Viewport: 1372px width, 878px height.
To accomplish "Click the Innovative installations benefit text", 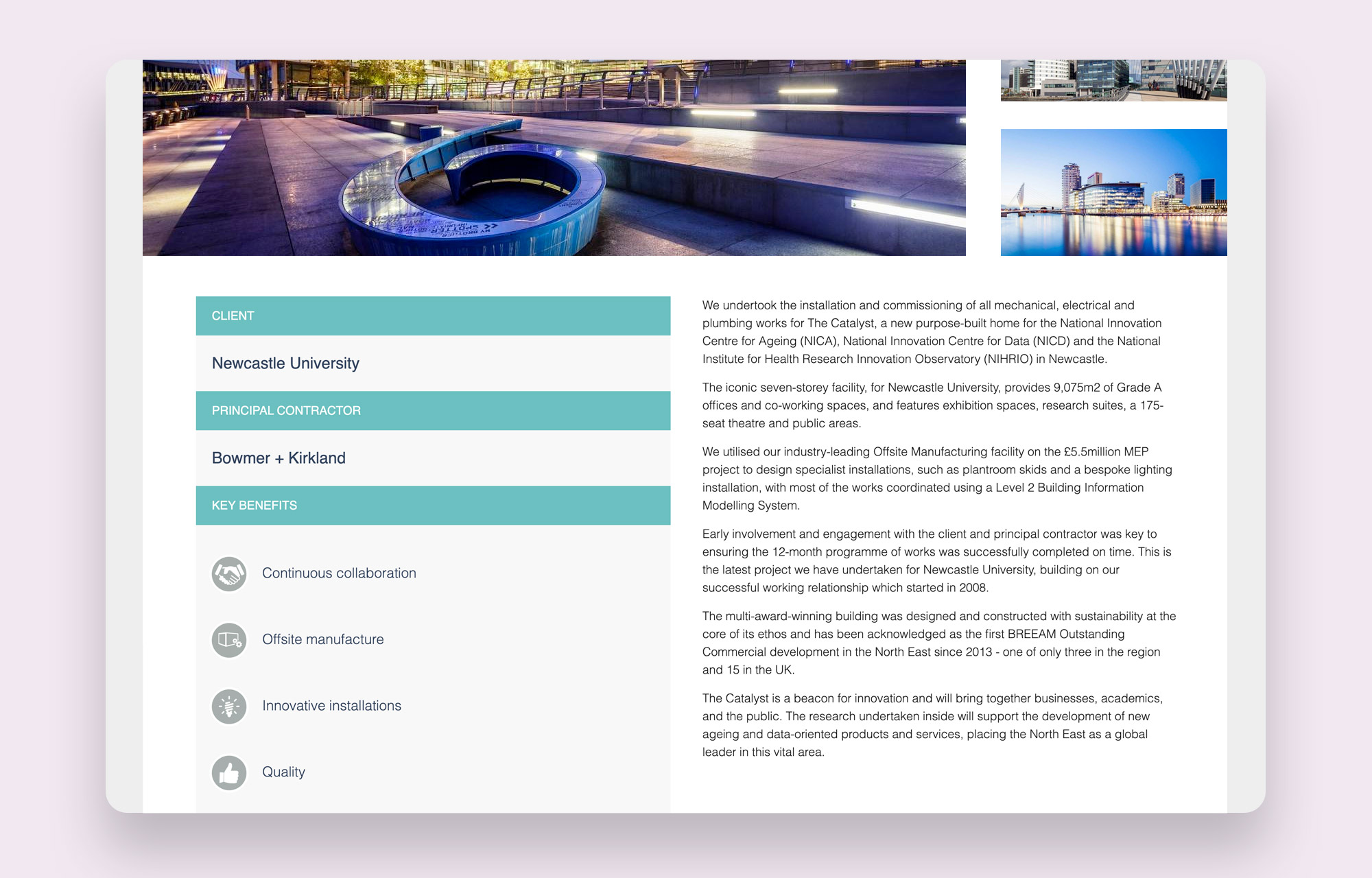I will click(x=331, y=706).
